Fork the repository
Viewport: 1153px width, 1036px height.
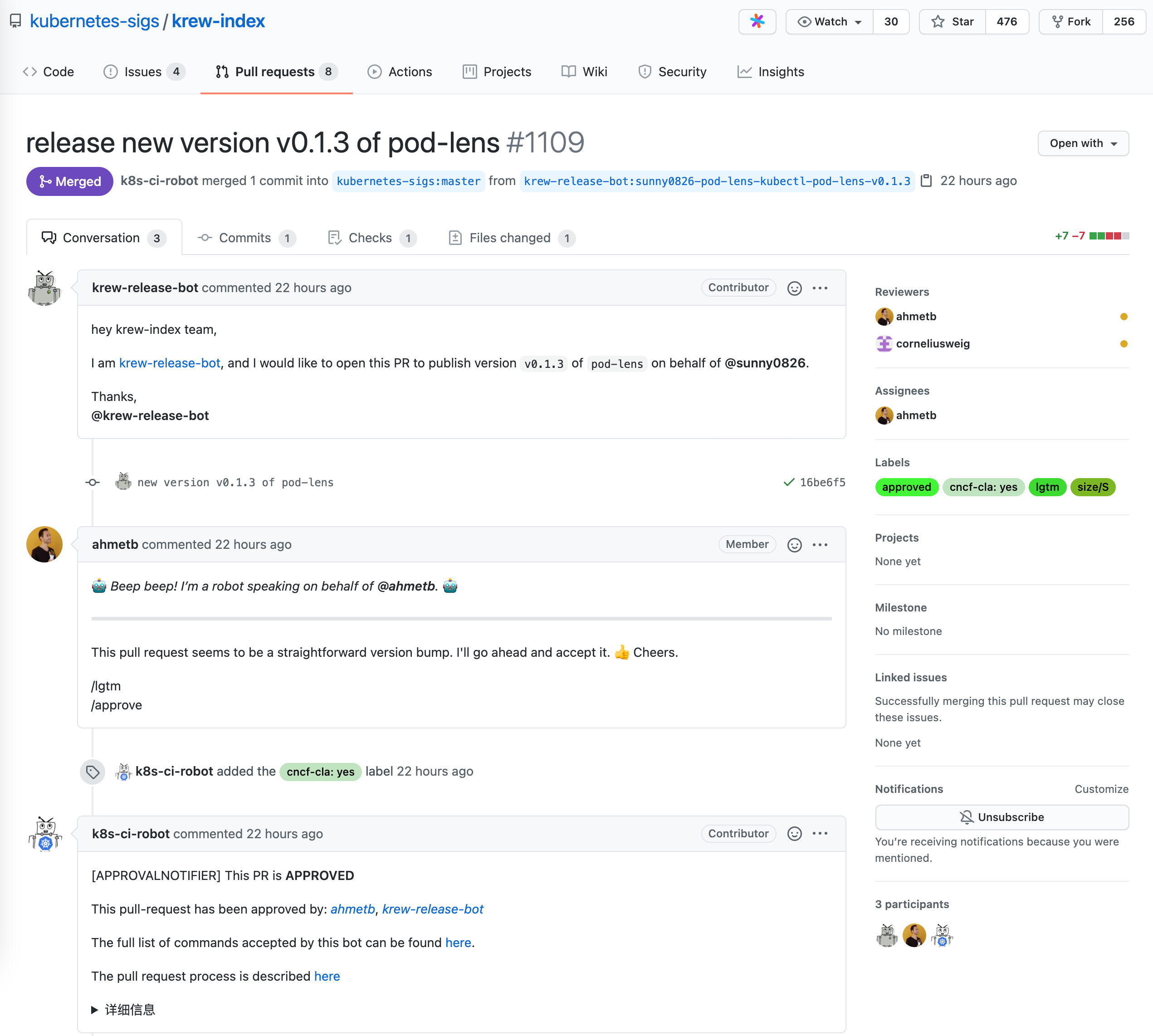(x=1071, y=22)
